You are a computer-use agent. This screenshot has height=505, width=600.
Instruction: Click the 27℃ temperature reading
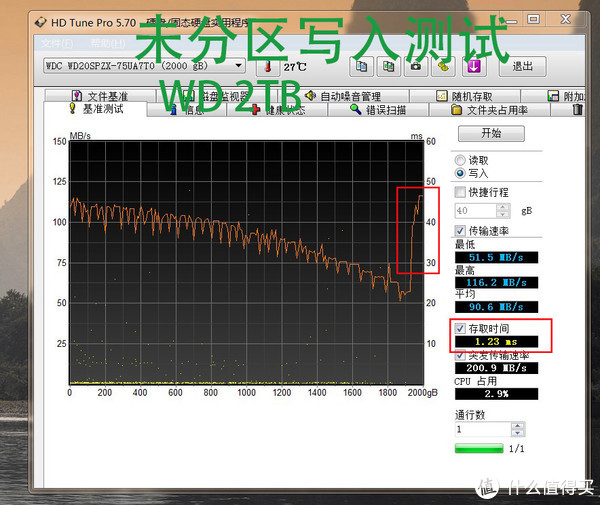[295, 67]
